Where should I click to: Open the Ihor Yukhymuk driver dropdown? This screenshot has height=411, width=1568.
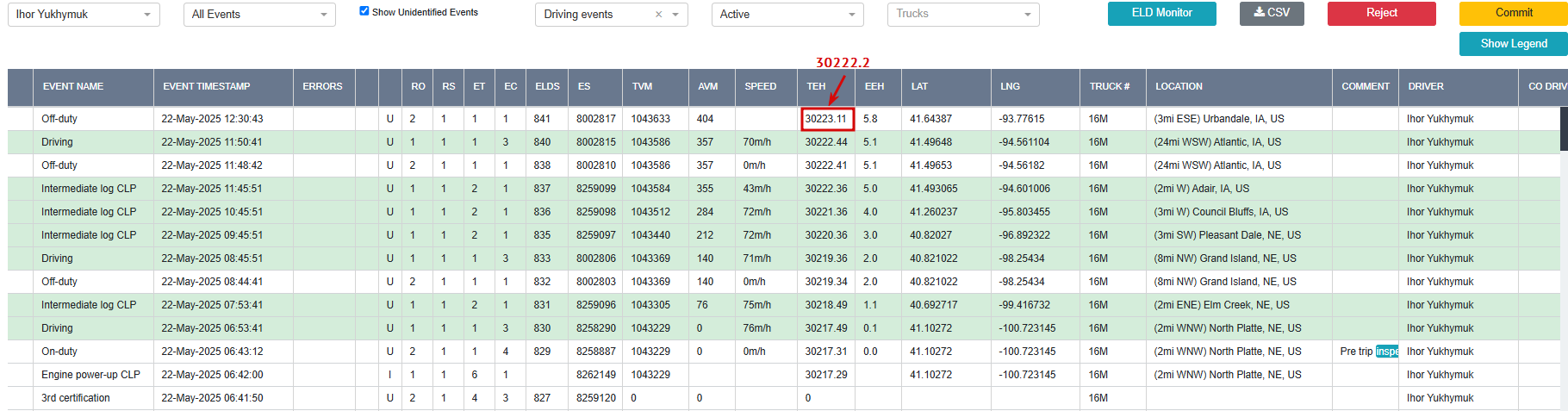(x=84, y=15)
